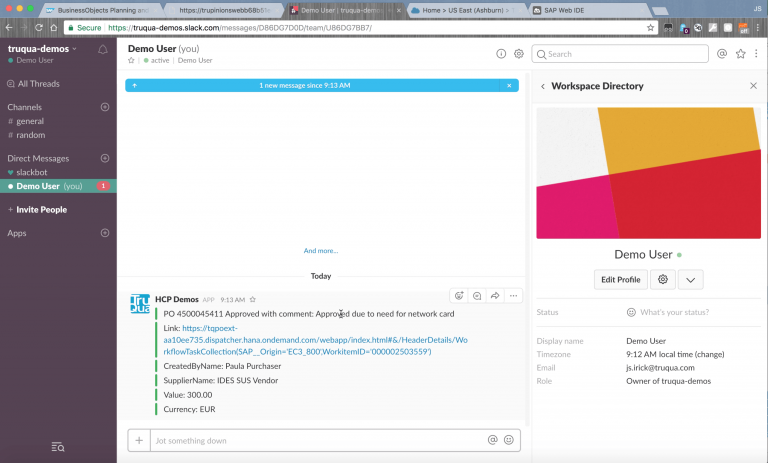Focus the Search box
The image size is (768, 463).
point(620,54)
